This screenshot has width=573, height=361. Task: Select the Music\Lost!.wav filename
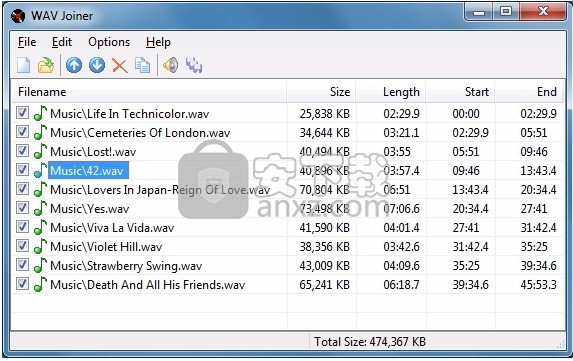pos(93,152)
